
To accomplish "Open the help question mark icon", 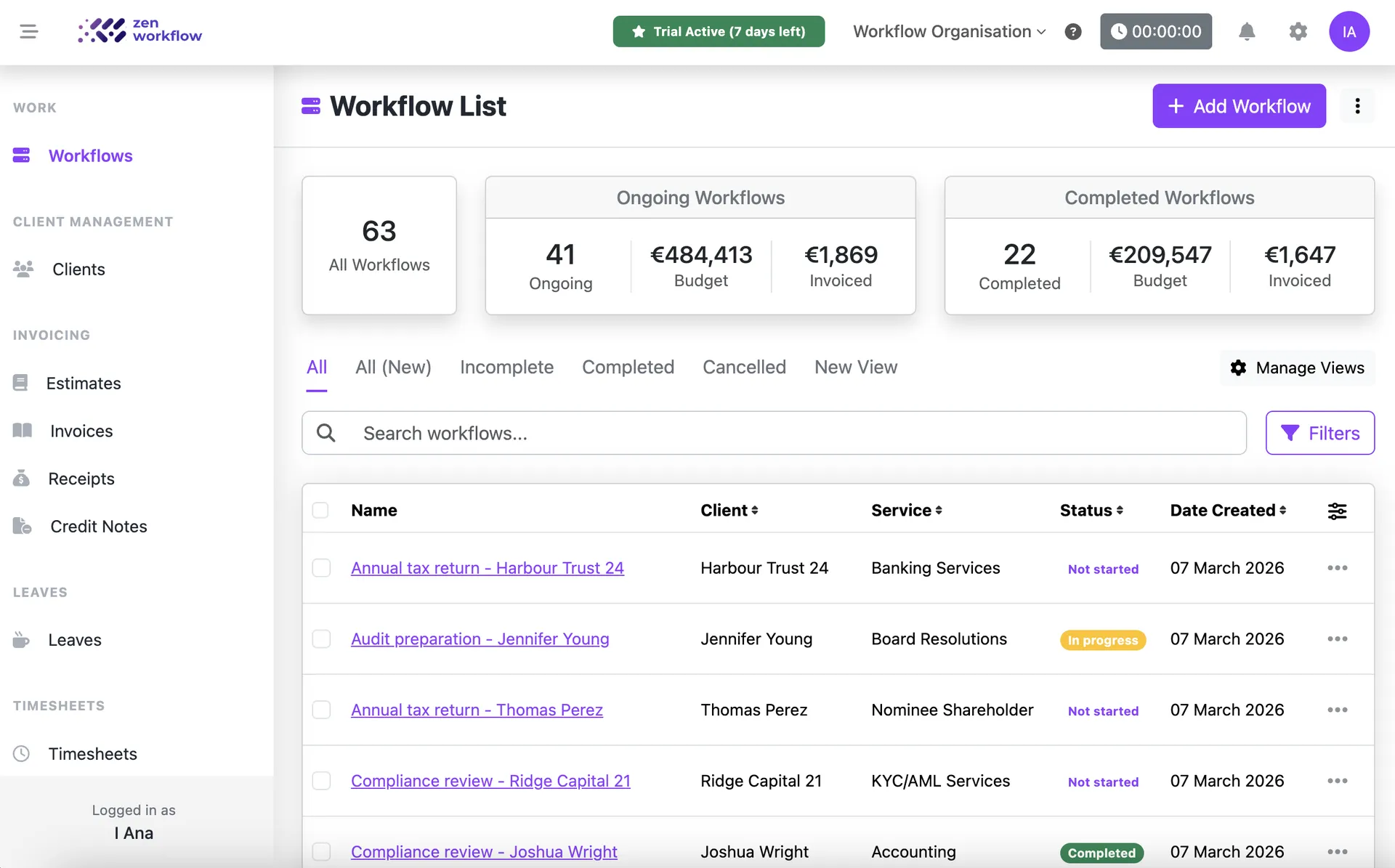I will click(1073, 31).
